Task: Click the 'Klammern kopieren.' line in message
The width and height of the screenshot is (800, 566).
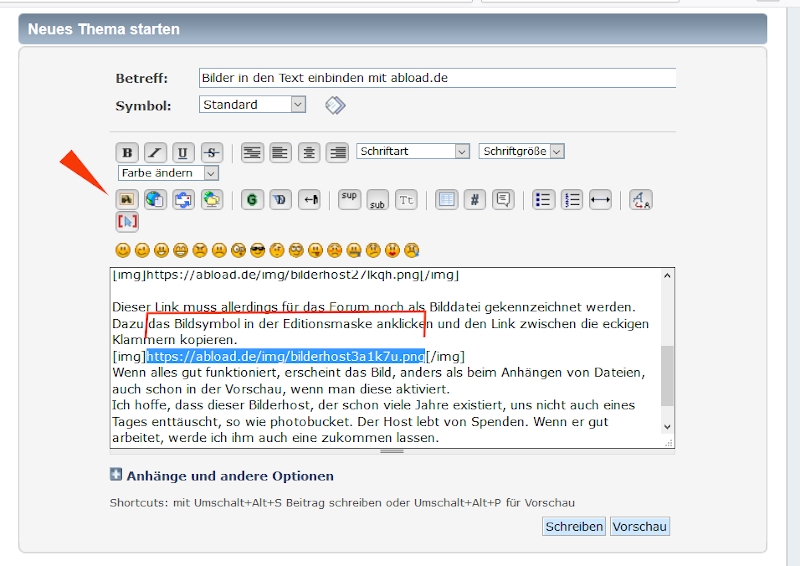Action: coord(175,339)
